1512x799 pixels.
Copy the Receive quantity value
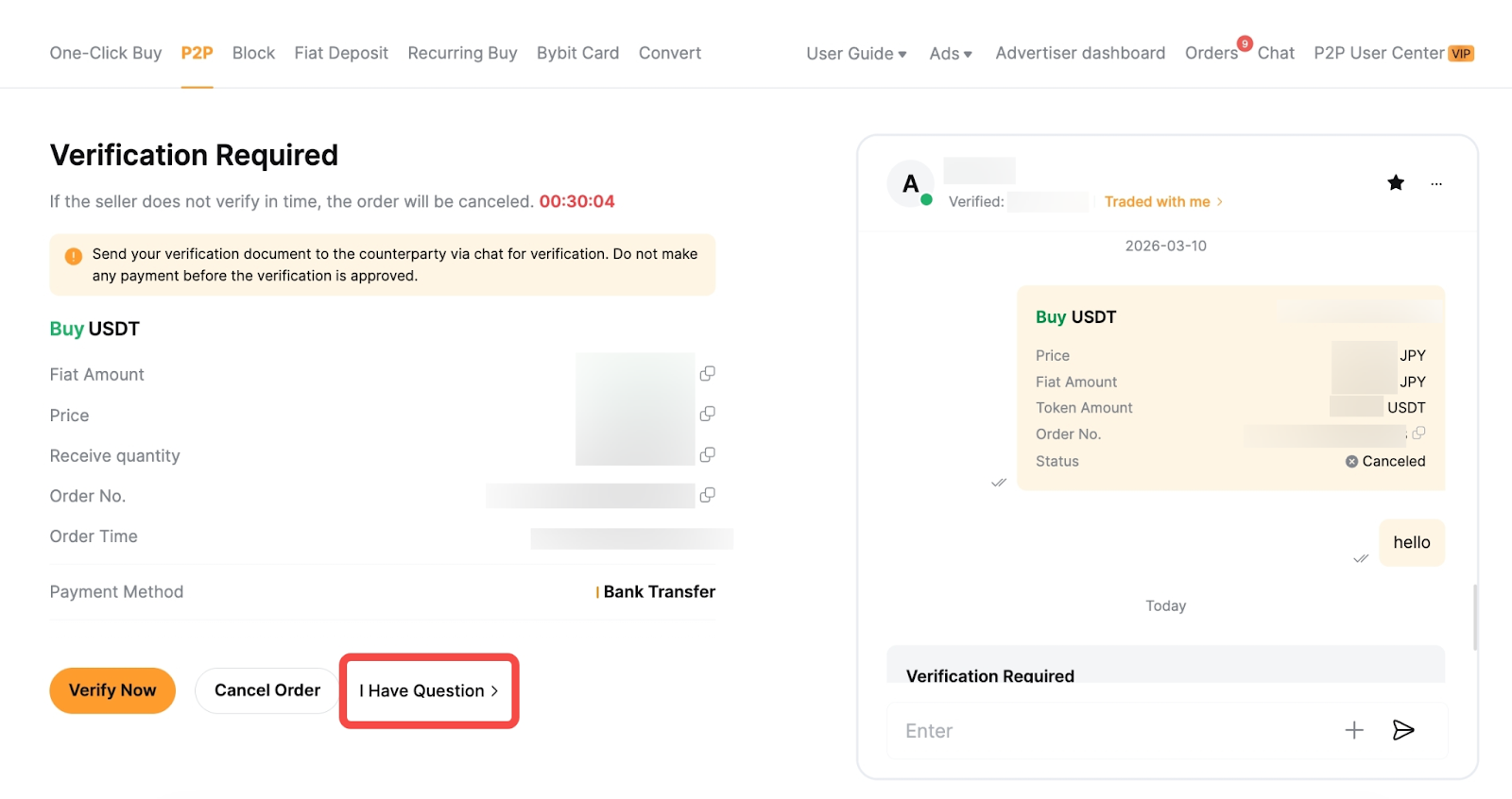(707, 455)
